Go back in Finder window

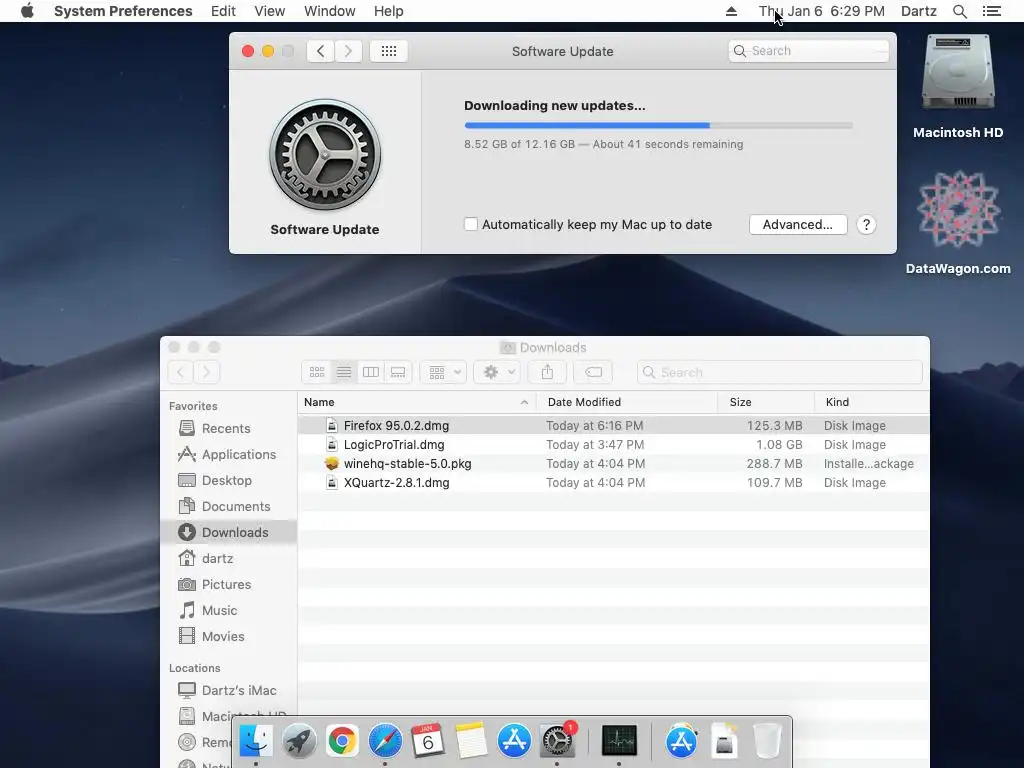[x=180, y=372]
